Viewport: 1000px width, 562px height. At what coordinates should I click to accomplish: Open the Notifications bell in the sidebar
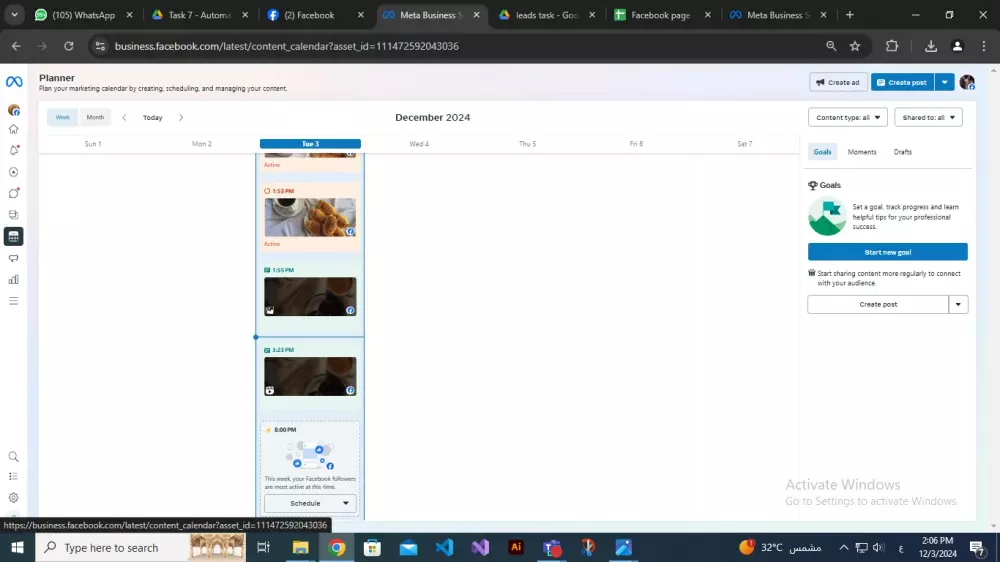(x=13, y=151)
